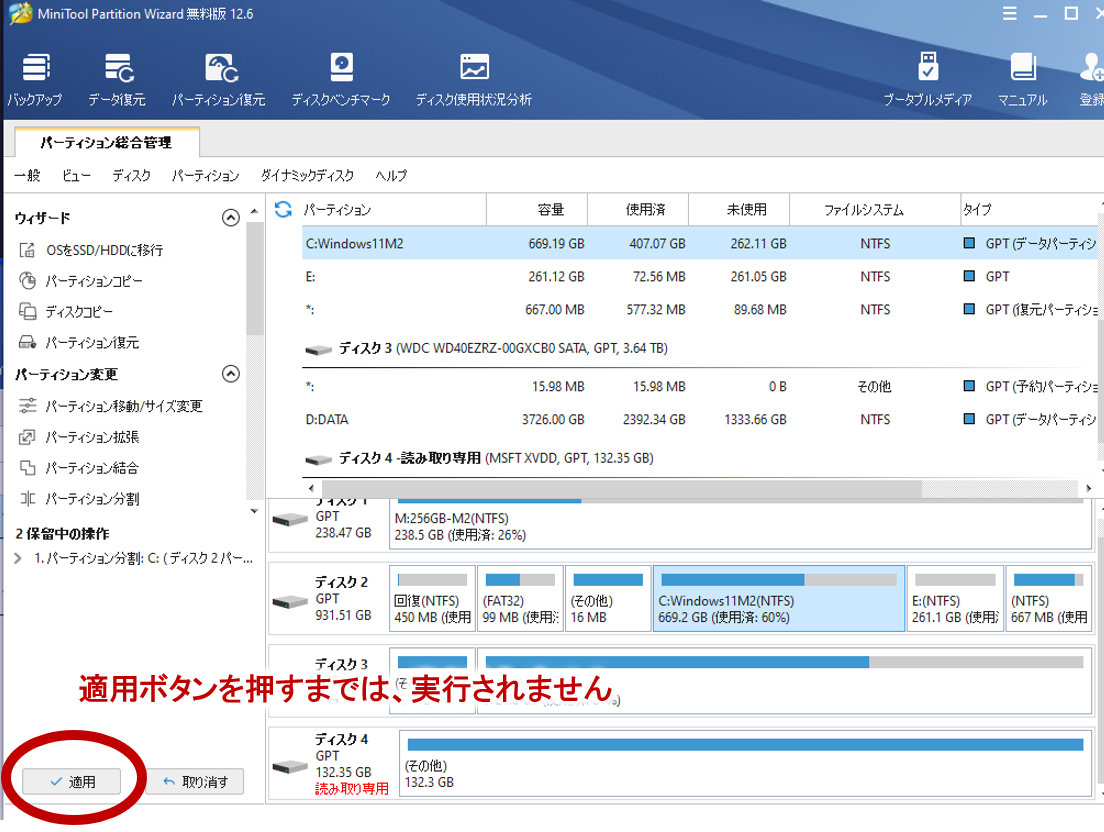Open ディスク使用状況分析 space analyzer

tap(473, 80)
